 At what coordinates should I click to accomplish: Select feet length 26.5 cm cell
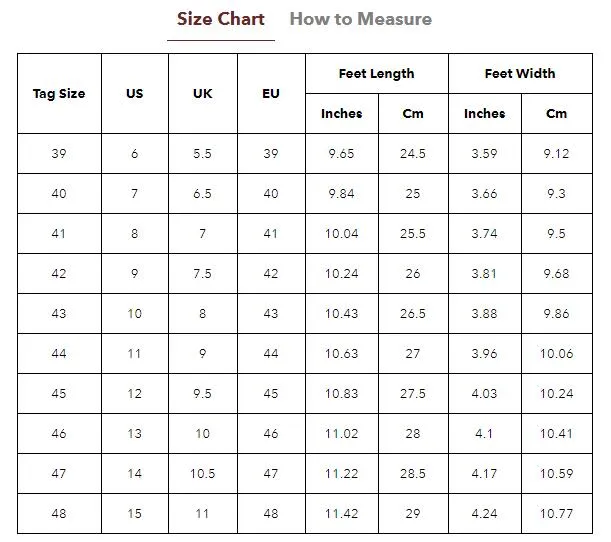(x=413, y=314)
